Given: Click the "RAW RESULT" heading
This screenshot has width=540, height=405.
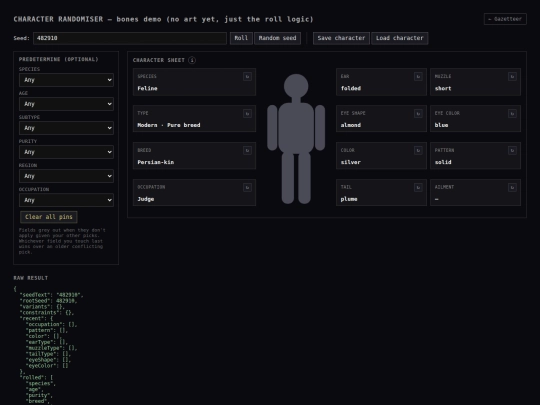Looking at the screenshot, I should (31, 278).
